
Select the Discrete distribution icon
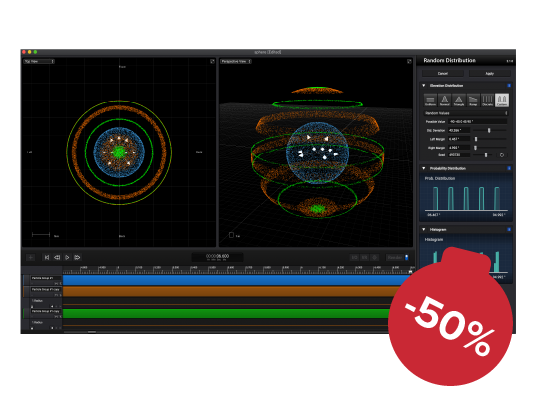tap(487, 100)
